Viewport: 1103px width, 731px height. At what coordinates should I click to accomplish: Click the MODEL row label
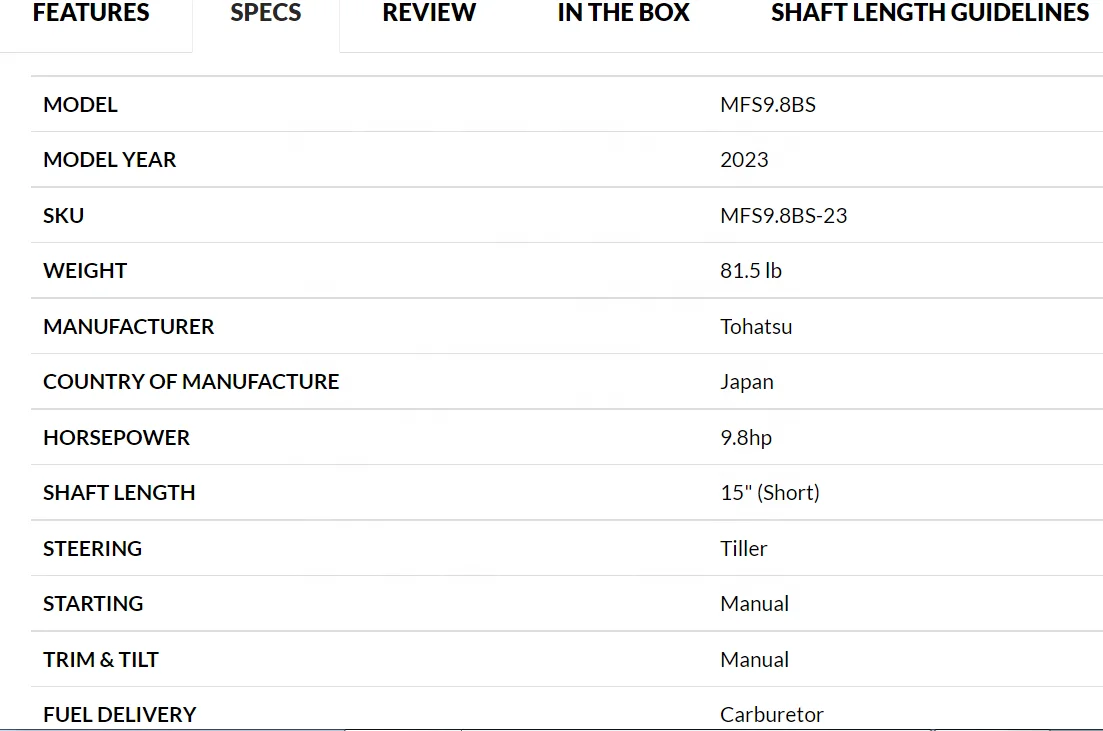point(80,105)
